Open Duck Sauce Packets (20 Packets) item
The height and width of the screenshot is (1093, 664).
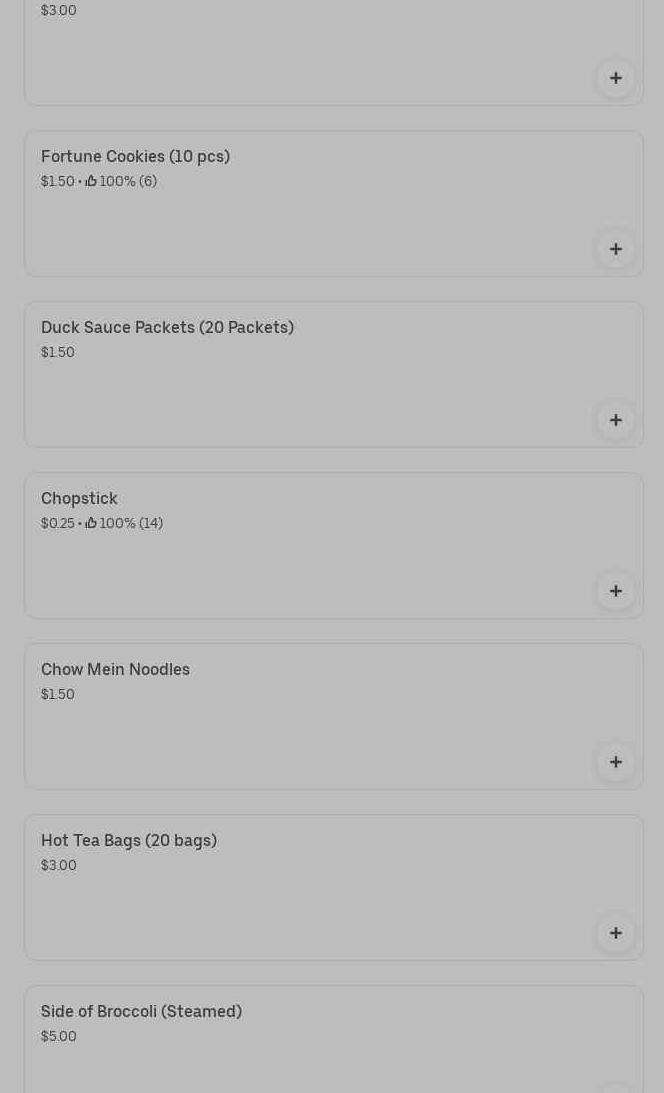click(167, 328)
